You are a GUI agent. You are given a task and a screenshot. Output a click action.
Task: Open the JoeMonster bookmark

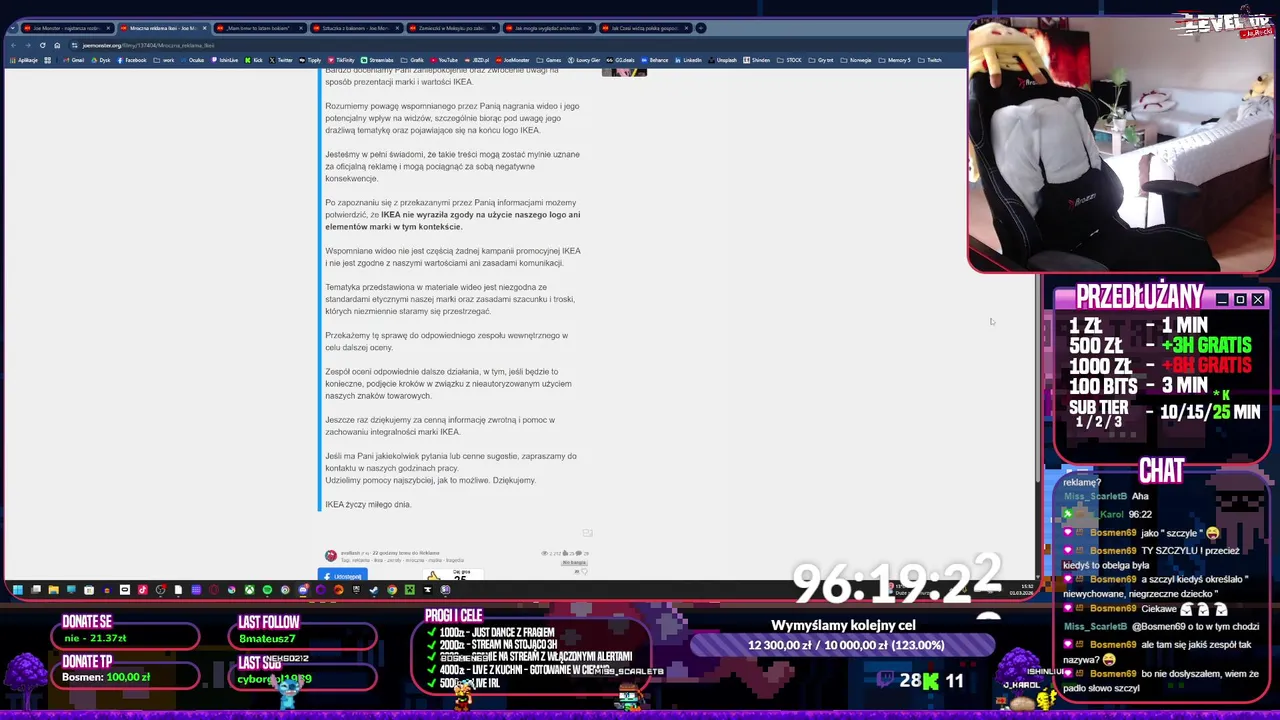[512, 60]
